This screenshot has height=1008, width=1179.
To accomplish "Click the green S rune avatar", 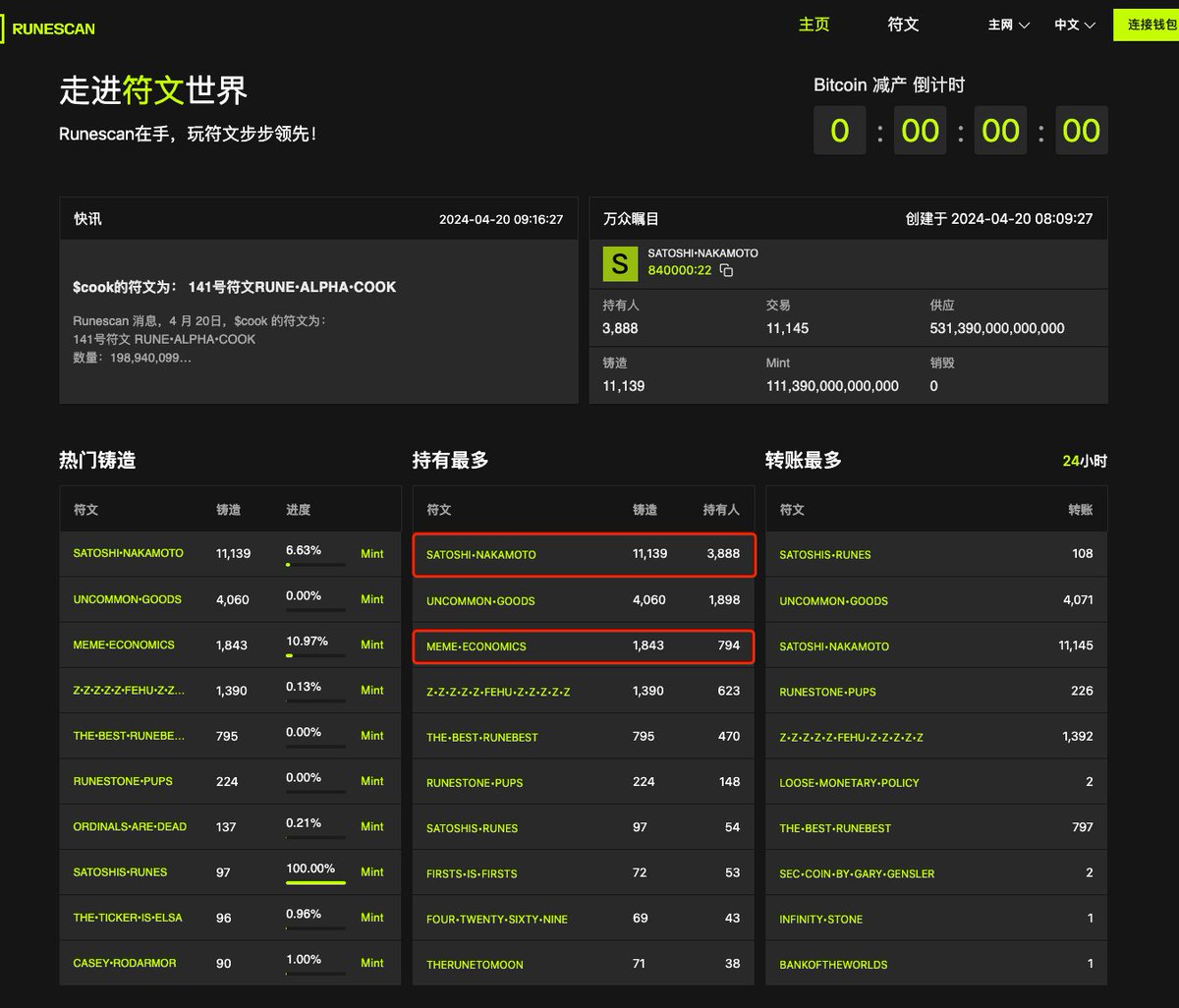I will tap(620, 262).
